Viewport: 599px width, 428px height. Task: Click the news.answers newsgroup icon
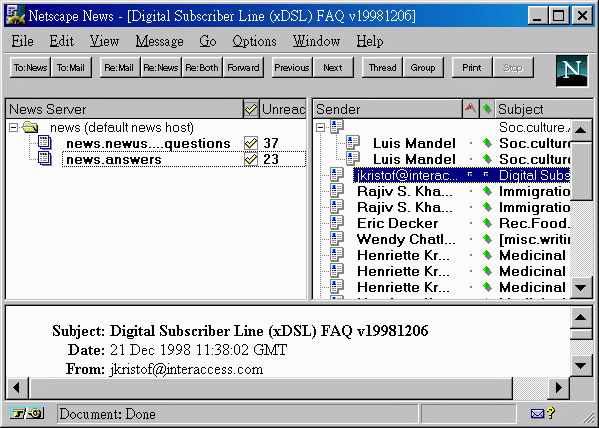pyautogui.click(x=45, y=159)
